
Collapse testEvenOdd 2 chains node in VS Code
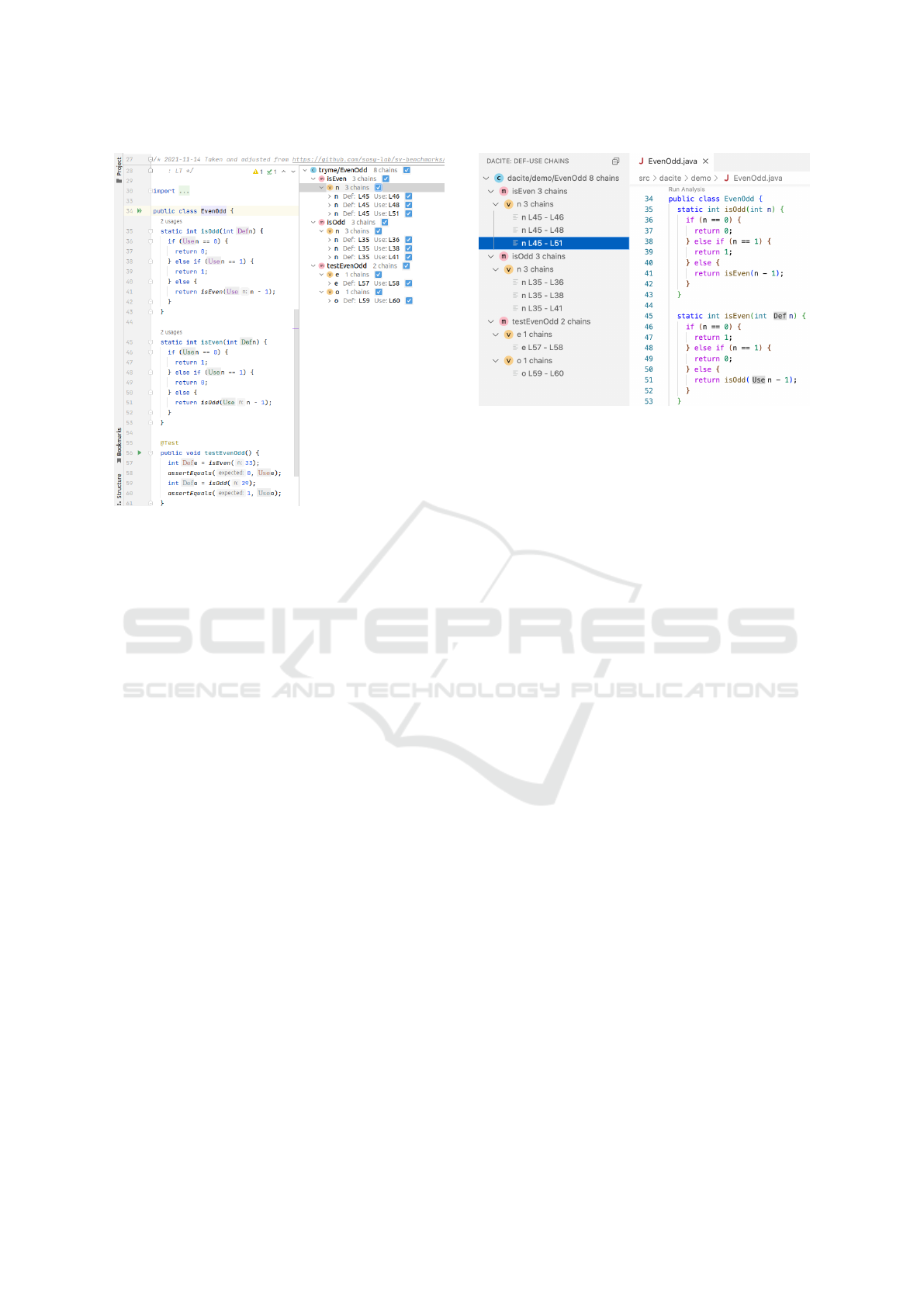point(491,321)
